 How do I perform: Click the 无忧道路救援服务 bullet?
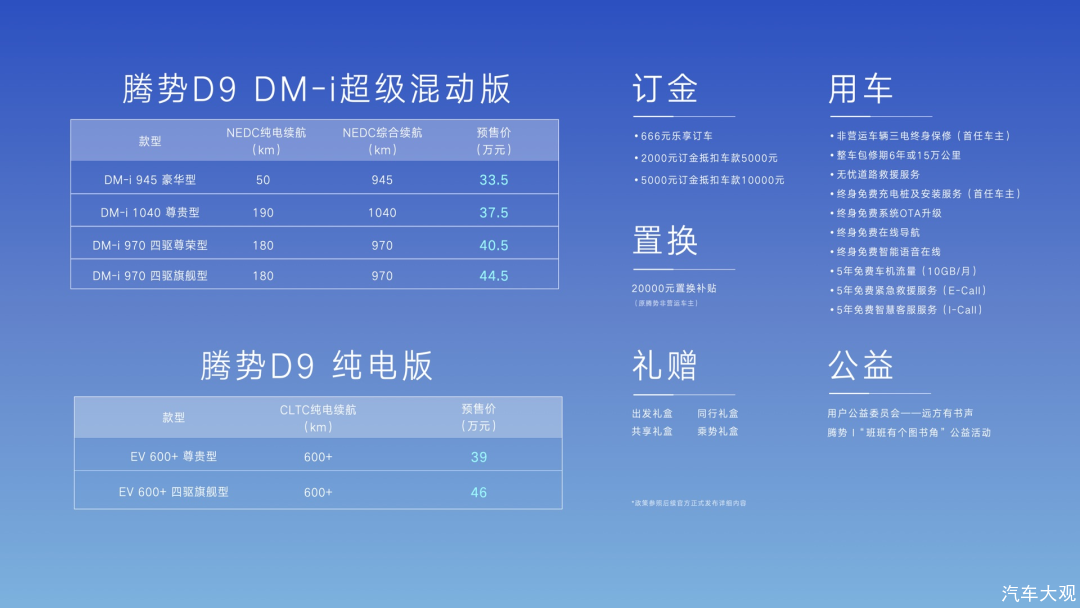pyautogui.click(x=875, y=175)
